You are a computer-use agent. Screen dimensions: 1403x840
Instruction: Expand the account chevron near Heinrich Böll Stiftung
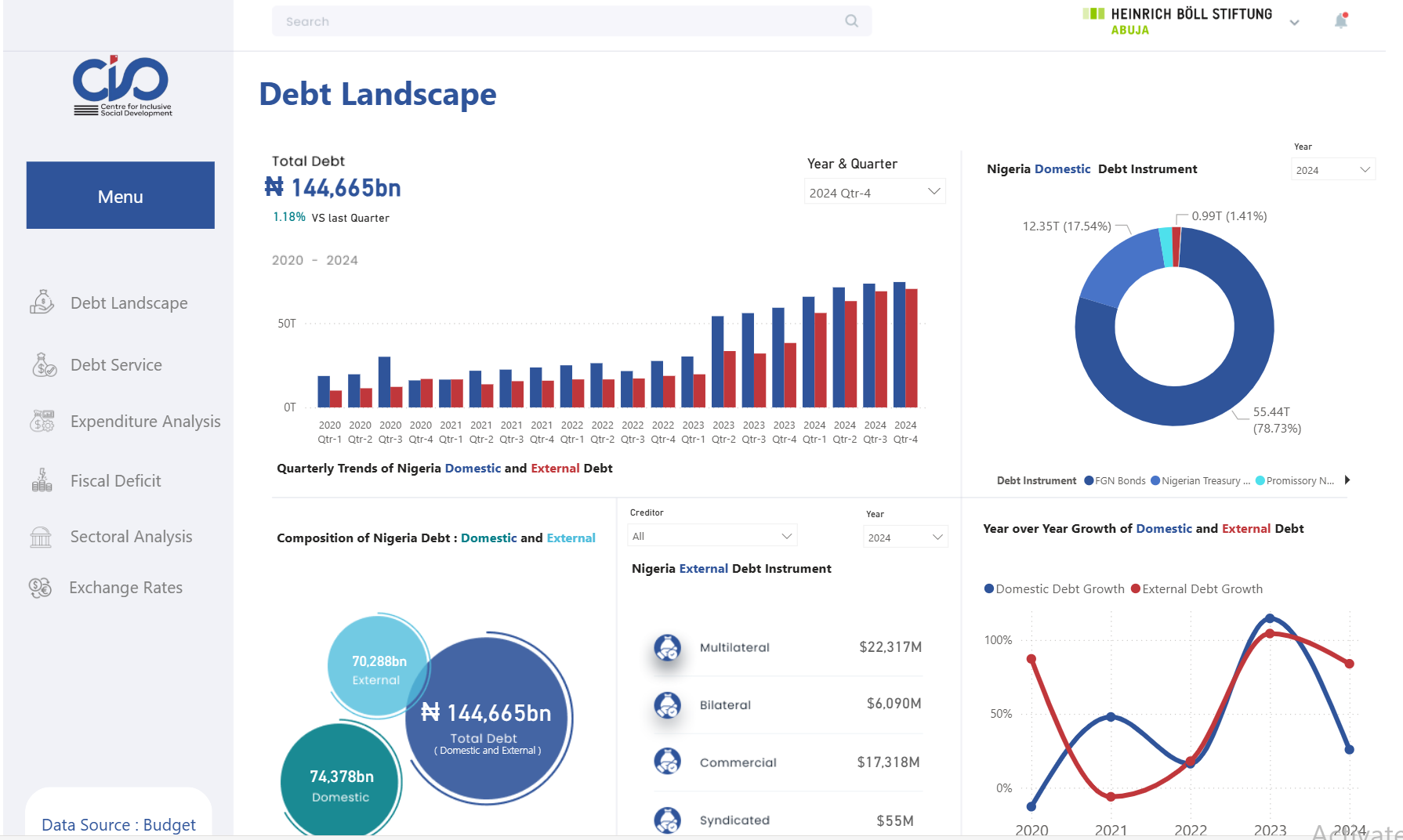(x=1294, y=22)
